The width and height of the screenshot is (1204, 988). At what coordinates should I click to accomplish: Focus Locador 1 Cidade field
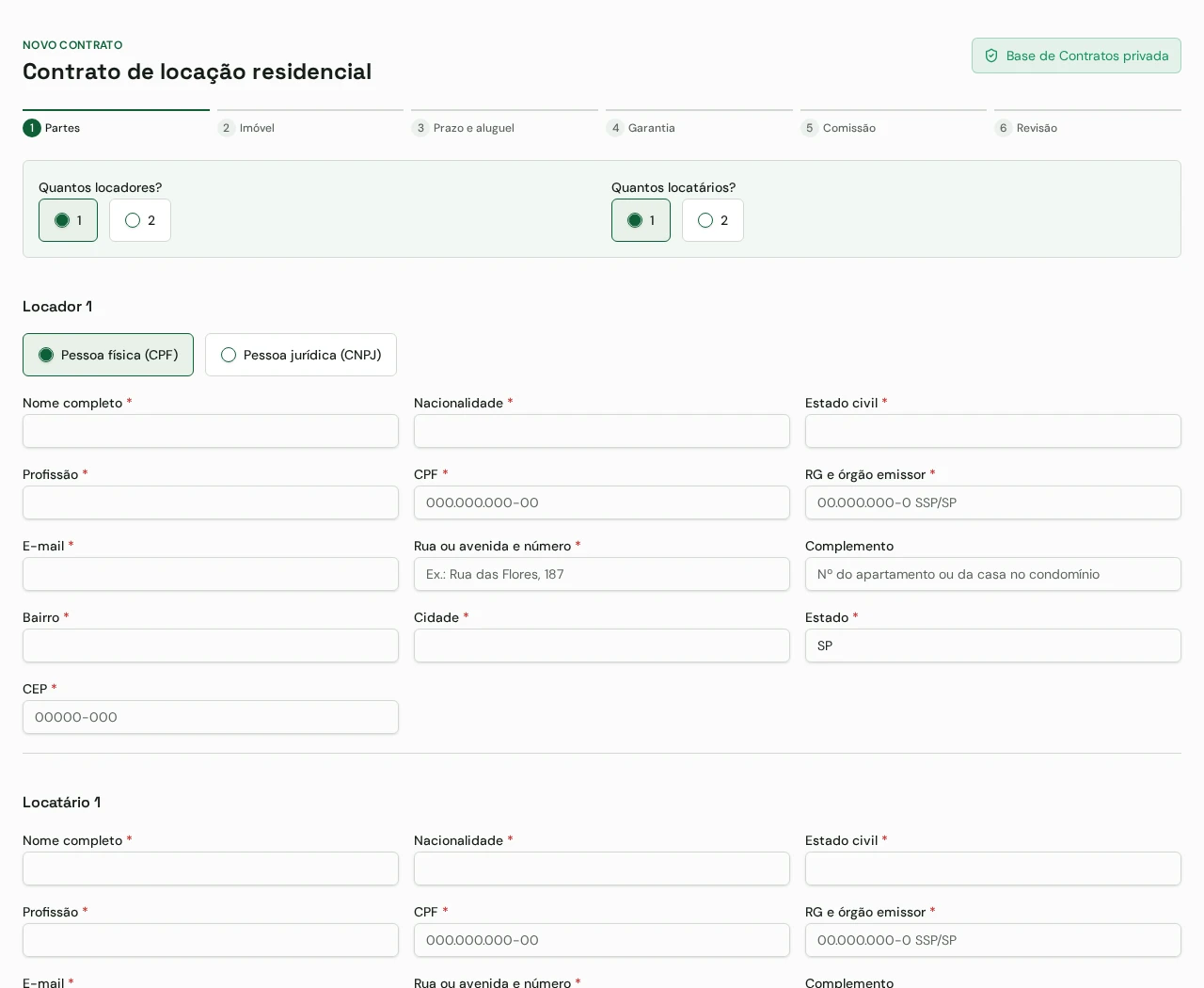click(x=602, y=645)
